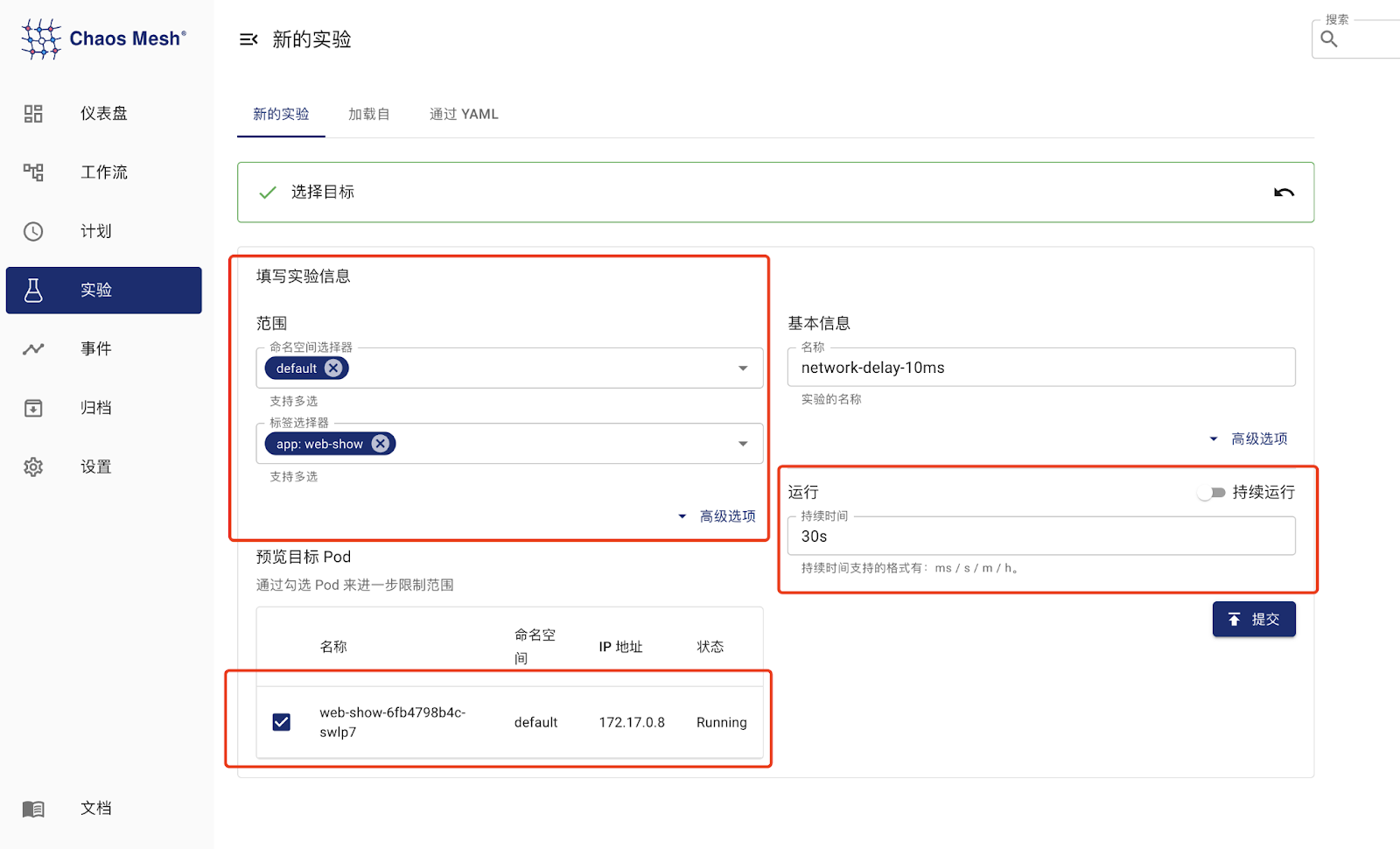Click the search magnifier icon
The image size is (1400, 849).
click(1329, 39)
